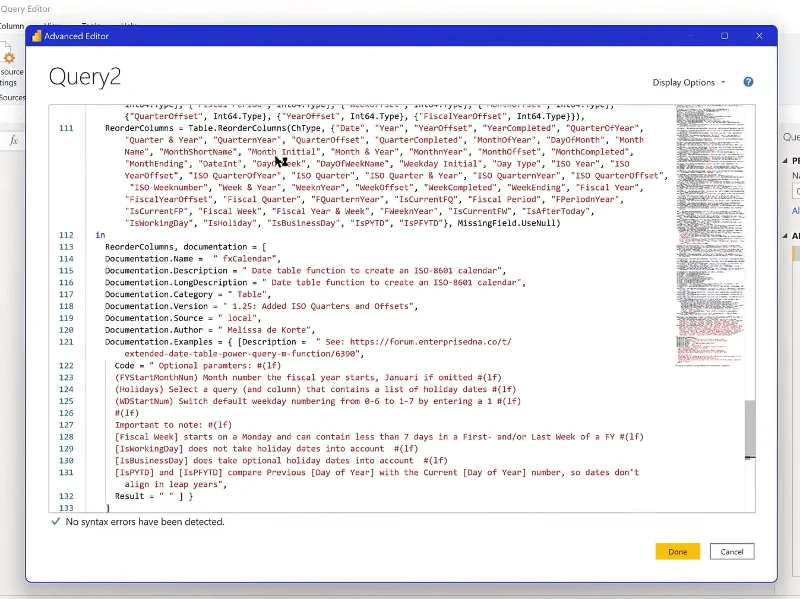Click MissingField.UseNull text
The image size is (800, 599).
click(509, 223)
